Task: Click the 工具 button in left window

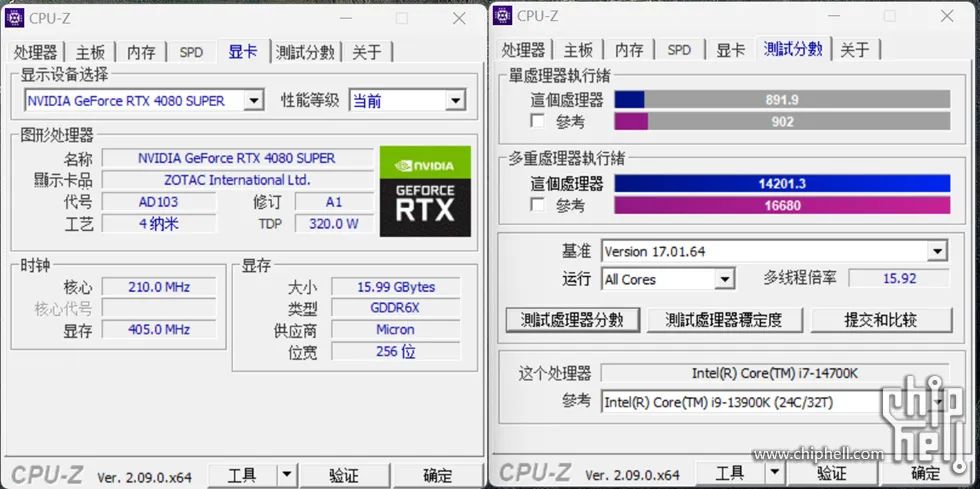Action: 242,475
